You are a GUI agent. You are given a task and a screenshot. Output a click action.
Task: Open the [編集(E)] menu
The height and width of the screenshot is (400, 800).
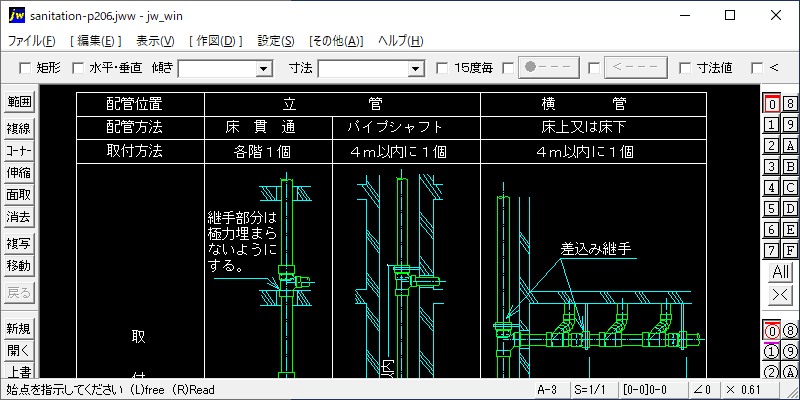click(96, 41)
